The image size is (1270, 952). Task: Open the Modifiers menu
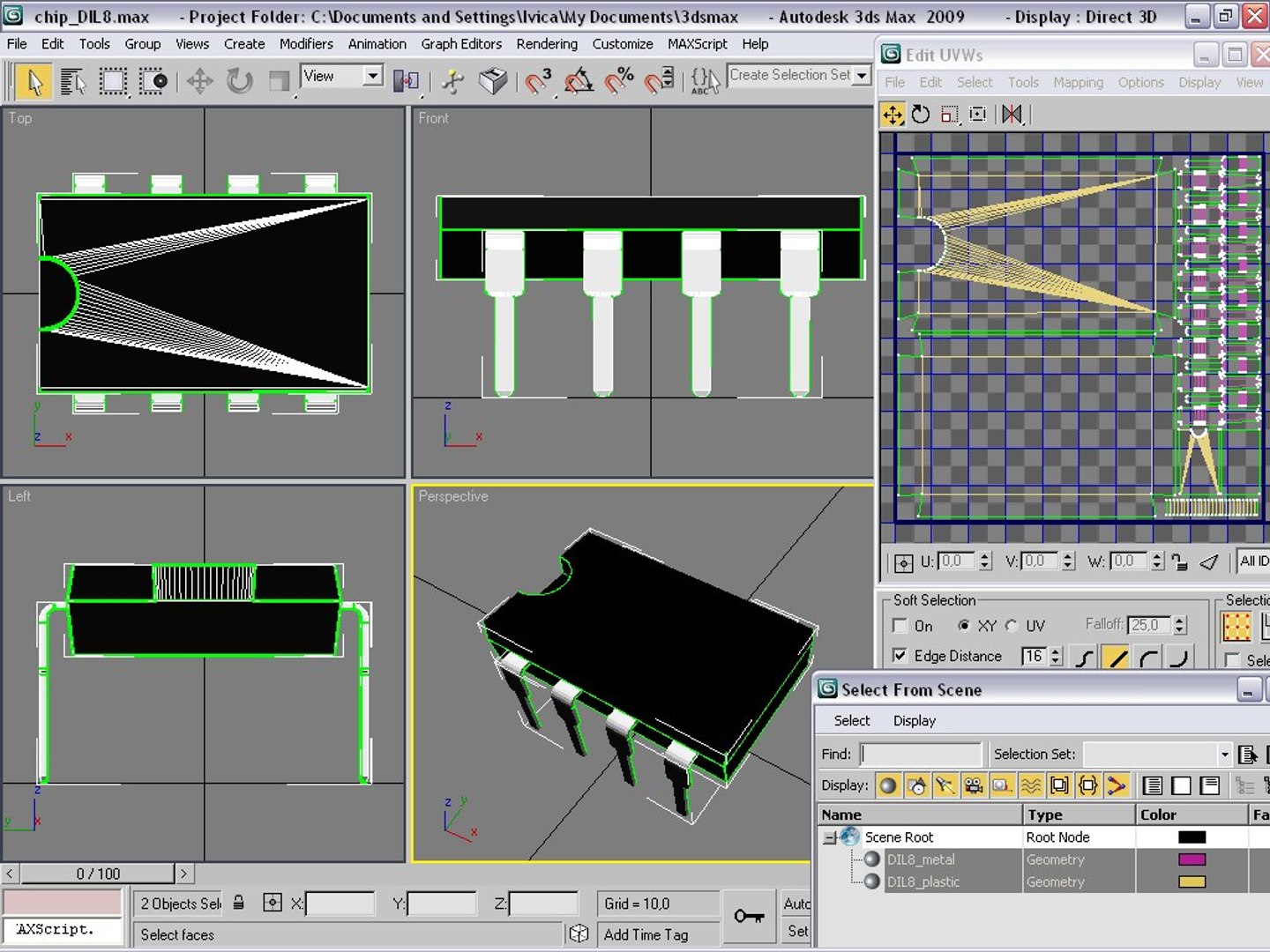pos(306,44)
